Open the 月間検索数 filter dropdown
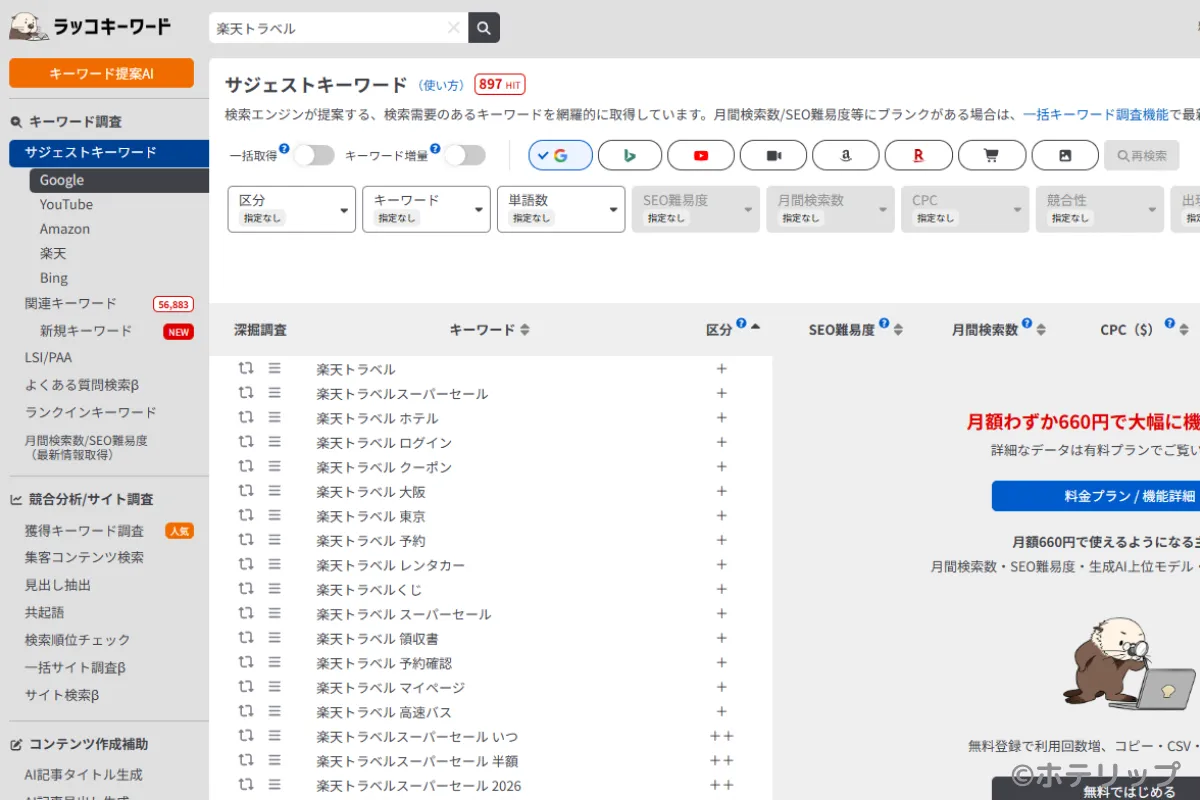This screenshot has width=1200, height=800. pos(830,209)
